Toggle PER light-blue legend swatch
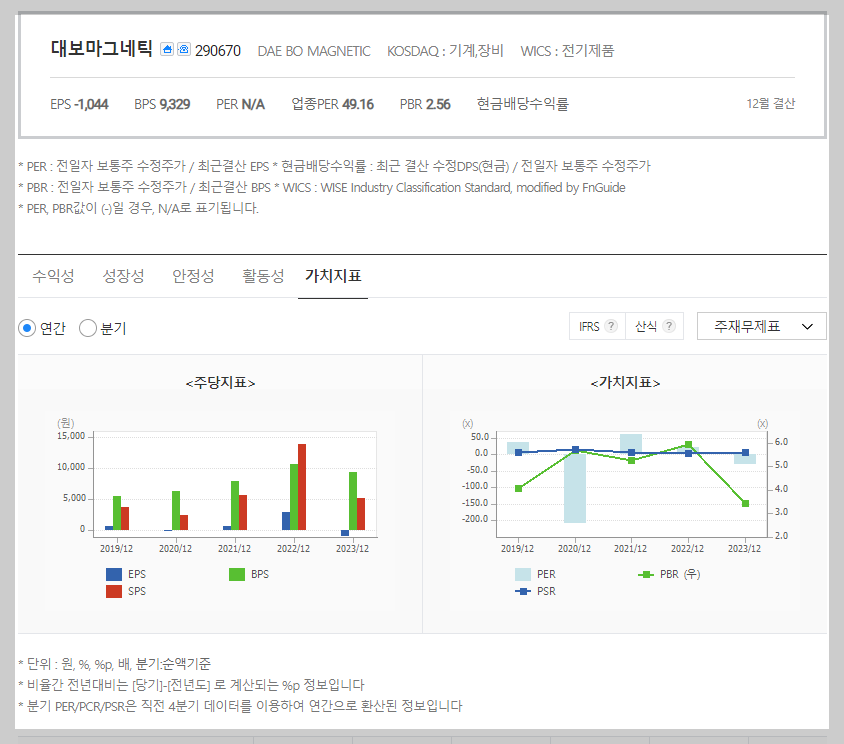Screen dimensions: 844x744 523,574
